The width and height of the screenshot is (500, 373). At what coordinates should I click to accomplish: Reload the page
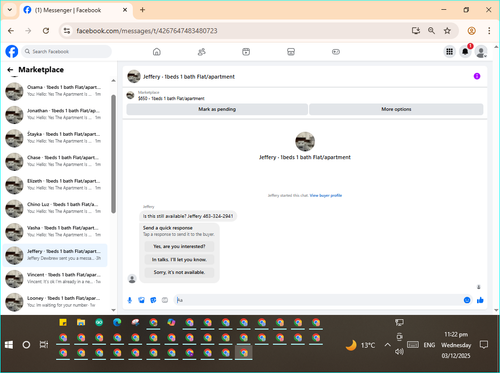click(46, 31)
